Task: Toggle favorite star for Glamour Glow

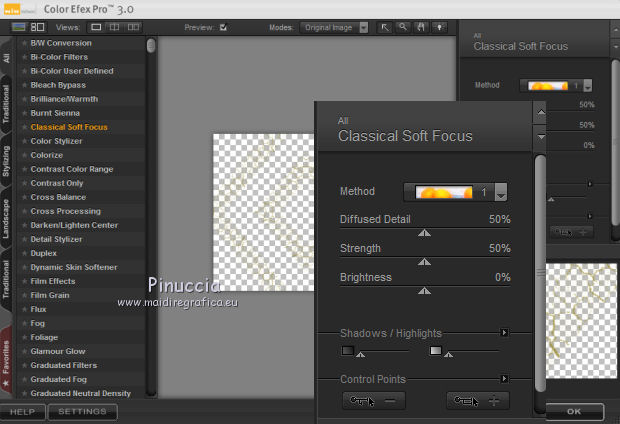Action: [x=24, y=351]
